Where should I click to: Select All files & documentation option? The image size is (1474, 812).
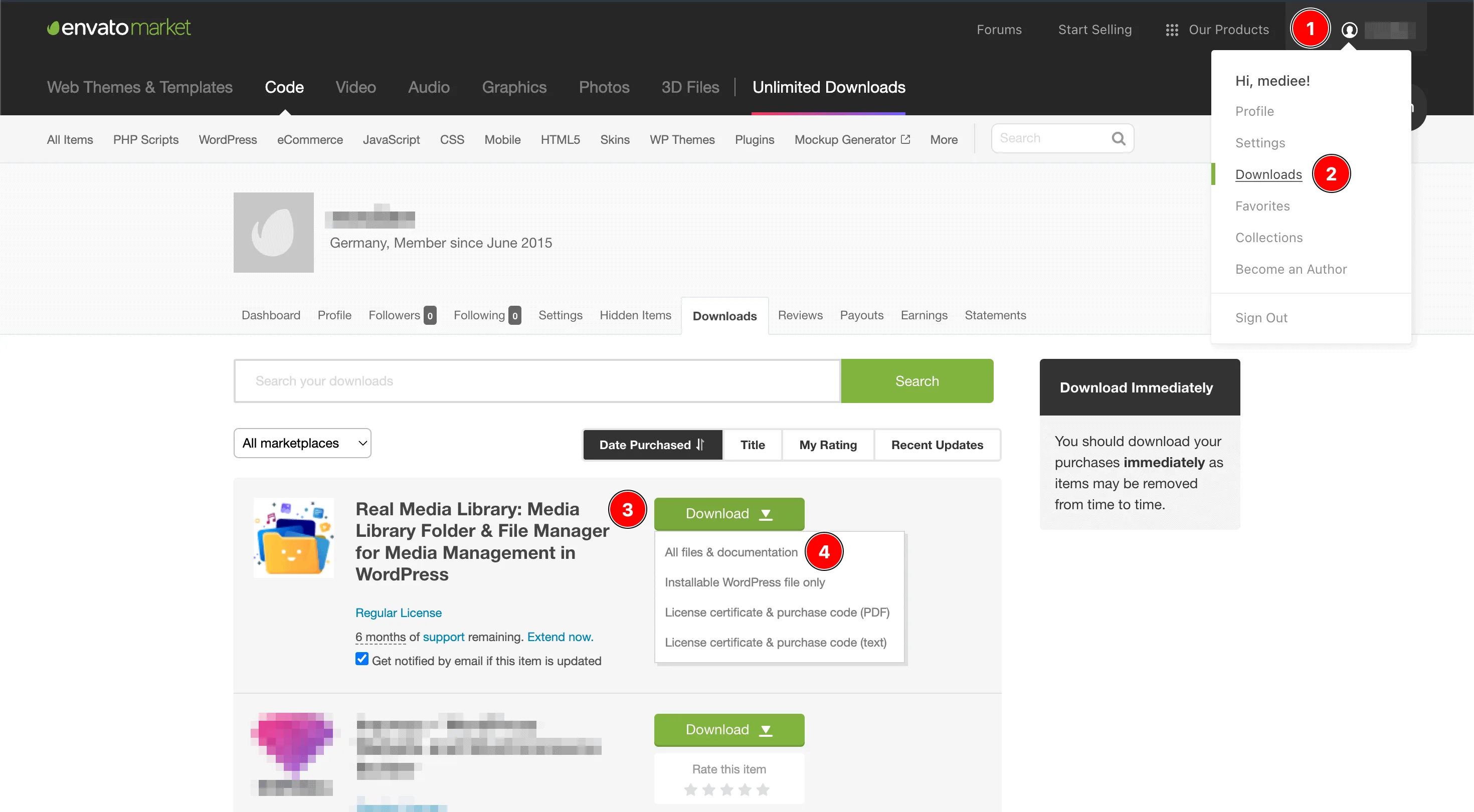pos(730,552)
